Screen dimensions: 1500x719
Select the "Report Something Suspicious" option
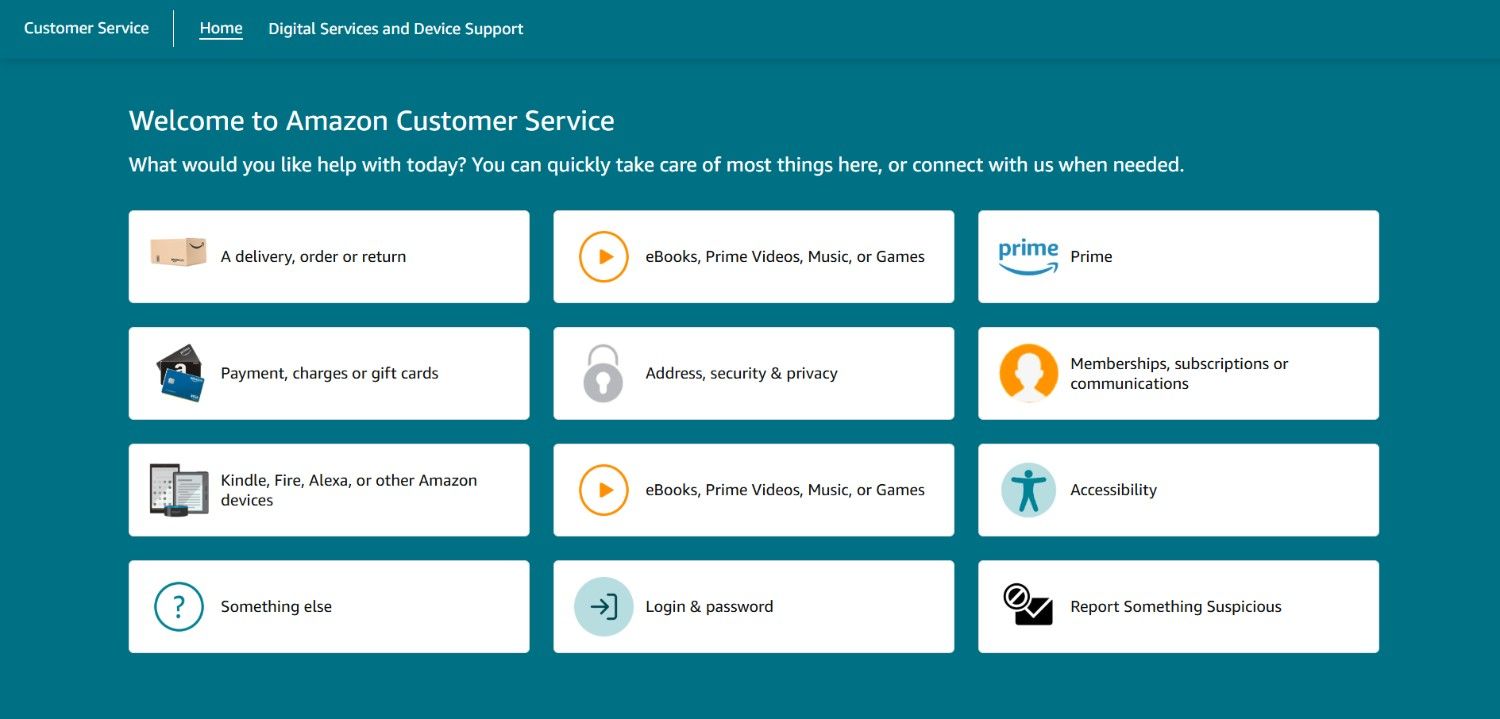(x=1178, y=607)
